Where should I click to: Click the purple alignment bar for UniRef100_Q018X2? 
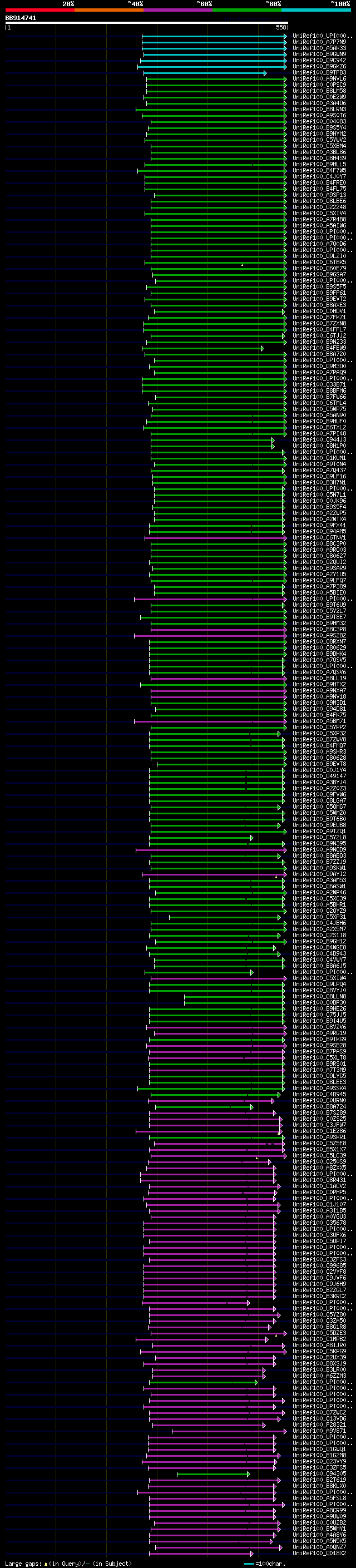[201, 1554]
